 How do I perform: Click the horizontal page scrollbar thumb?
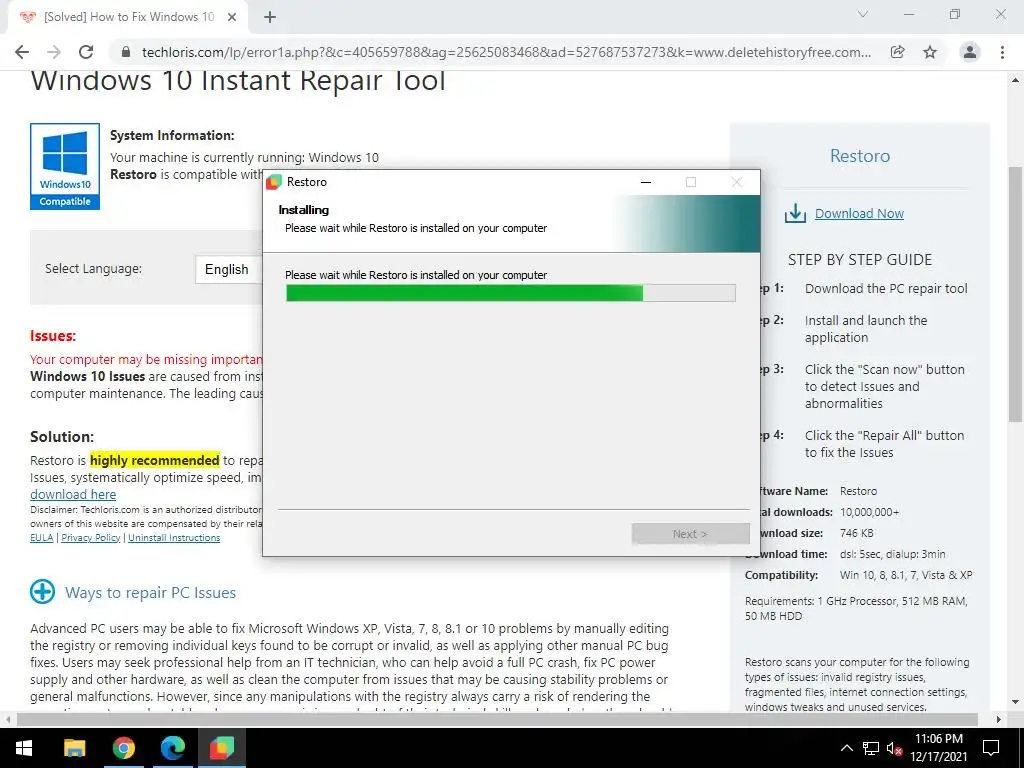[x=497, y=719]
